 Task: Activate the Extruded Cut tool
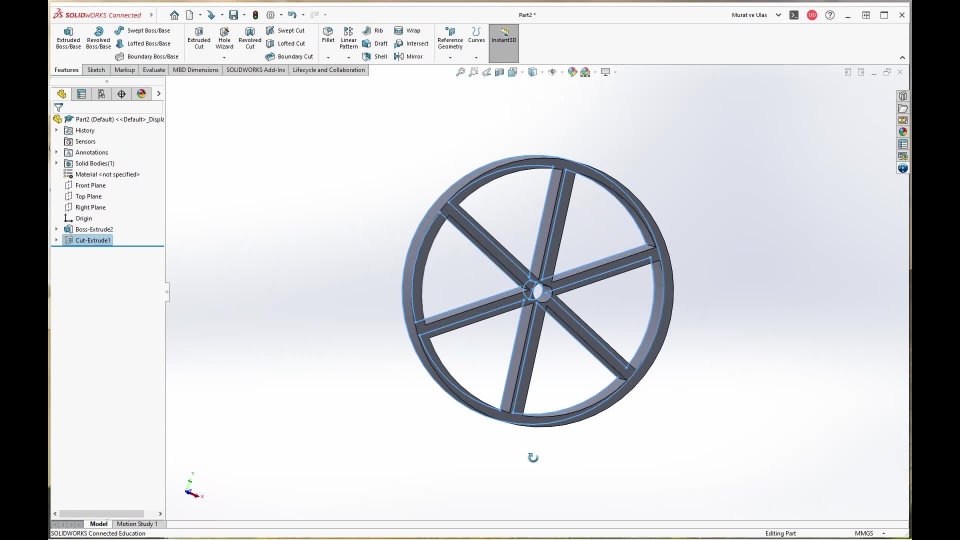coord(199,38)
